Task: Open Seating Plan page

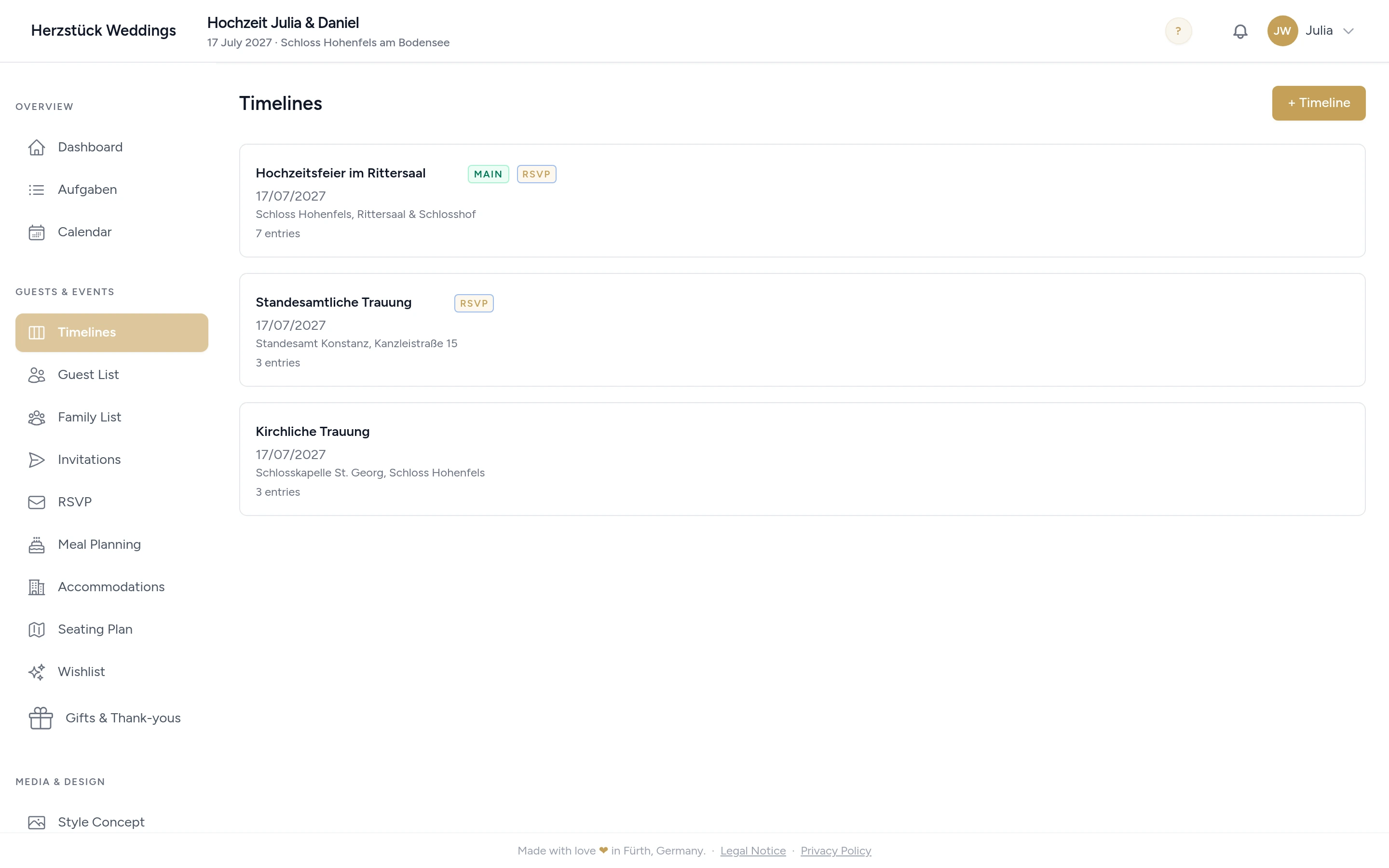Action: click(x=112, y=630)
